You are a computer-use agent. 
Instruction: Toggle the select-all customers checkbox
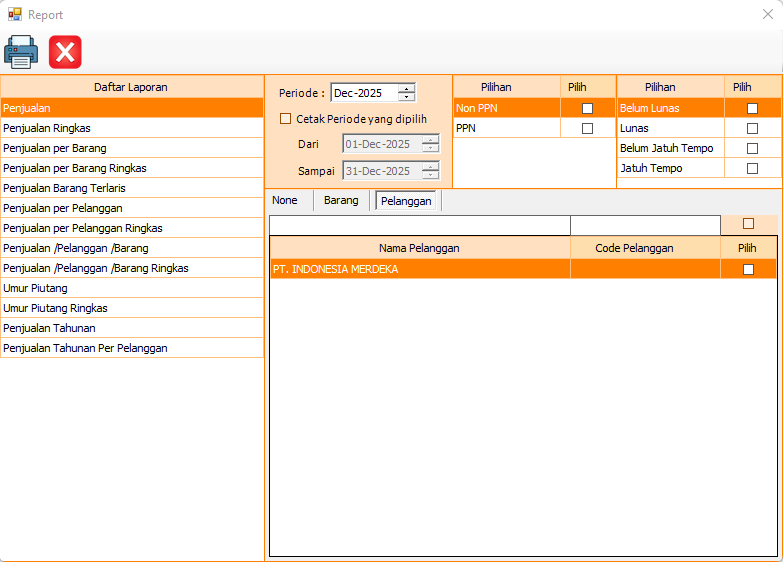748,224
